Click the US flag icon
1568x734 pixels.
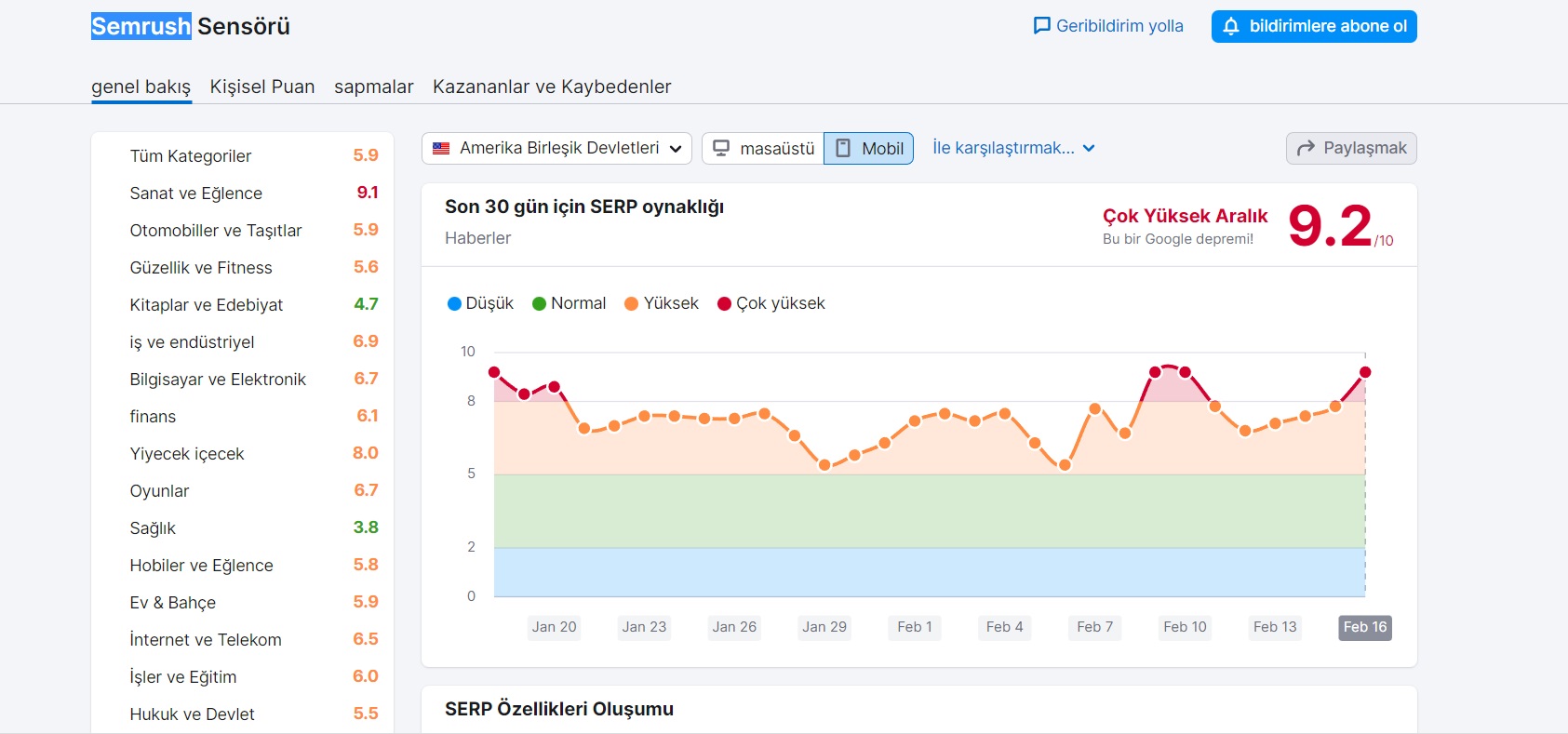441,148
